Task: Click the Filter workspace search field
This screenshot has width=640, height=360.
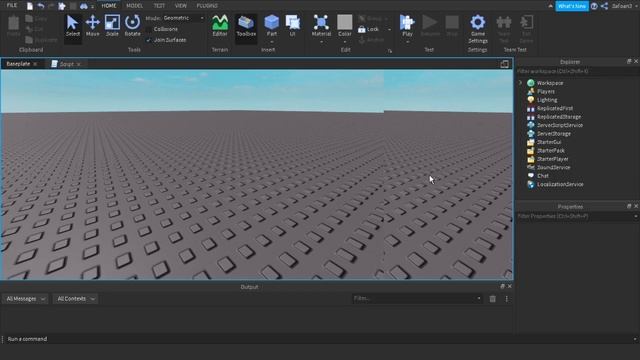Action: 577,71
